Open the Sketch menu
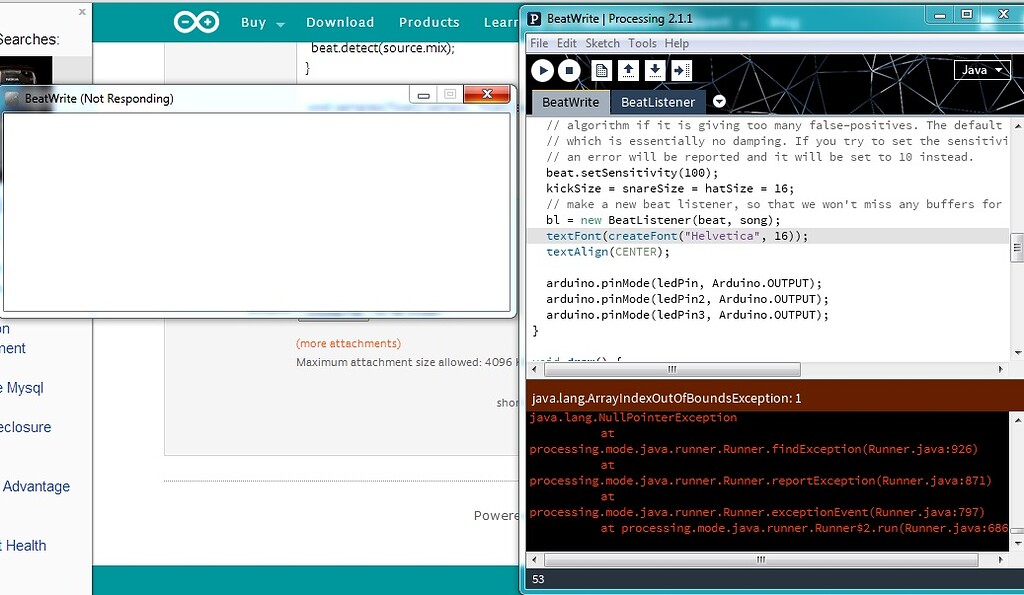The width and height of the screenshot is (1024, 595). point(602,43)
